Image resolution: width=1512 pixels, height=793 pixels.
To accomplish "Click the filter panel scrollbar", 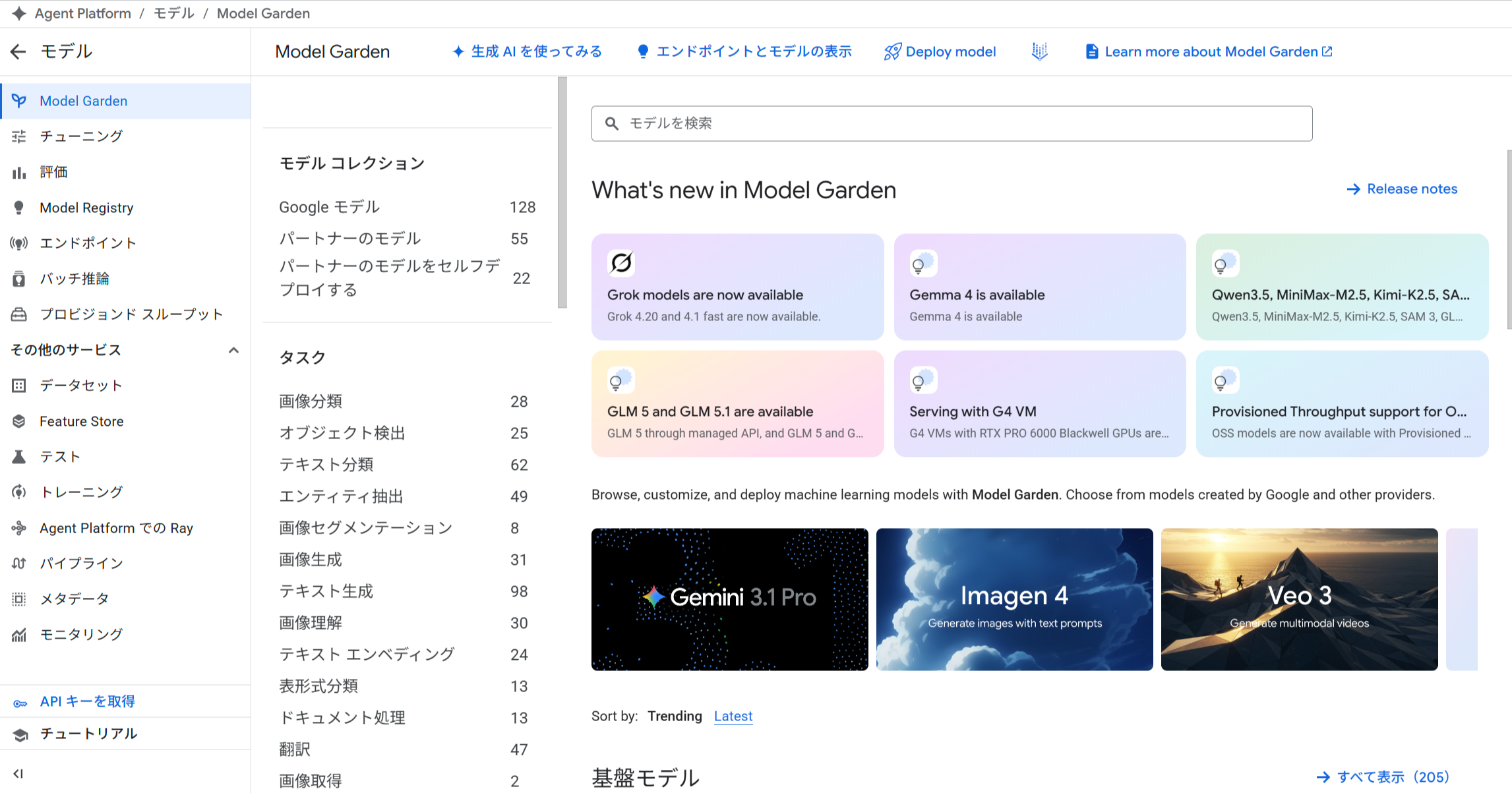I will [x=562, y=192].
